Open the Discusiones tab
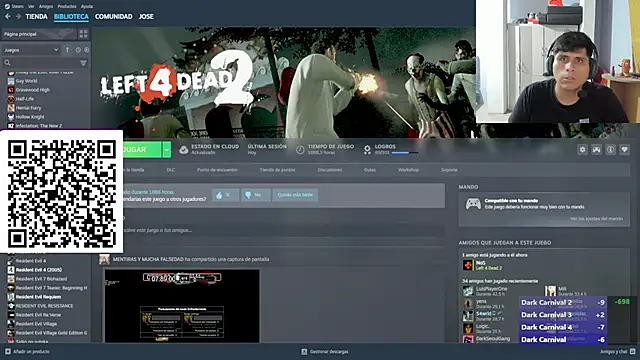 330,170
